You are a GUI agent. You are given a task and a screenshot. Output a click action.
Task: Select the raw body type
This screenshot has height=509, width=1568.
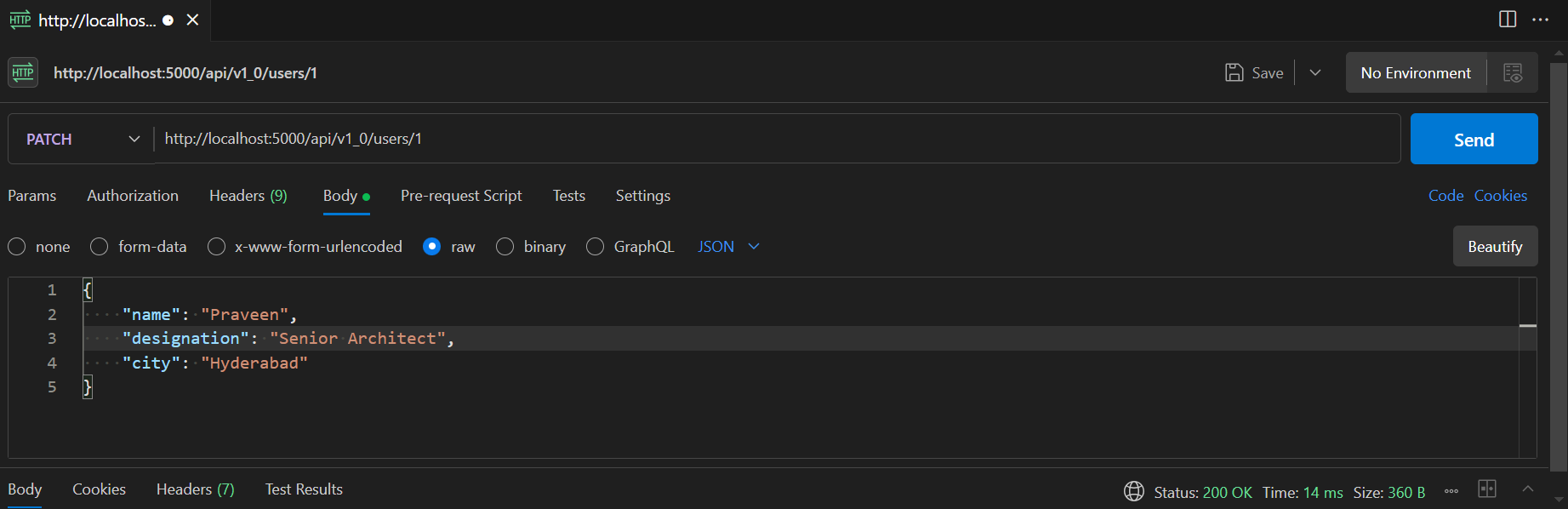[x=432, y=247]
